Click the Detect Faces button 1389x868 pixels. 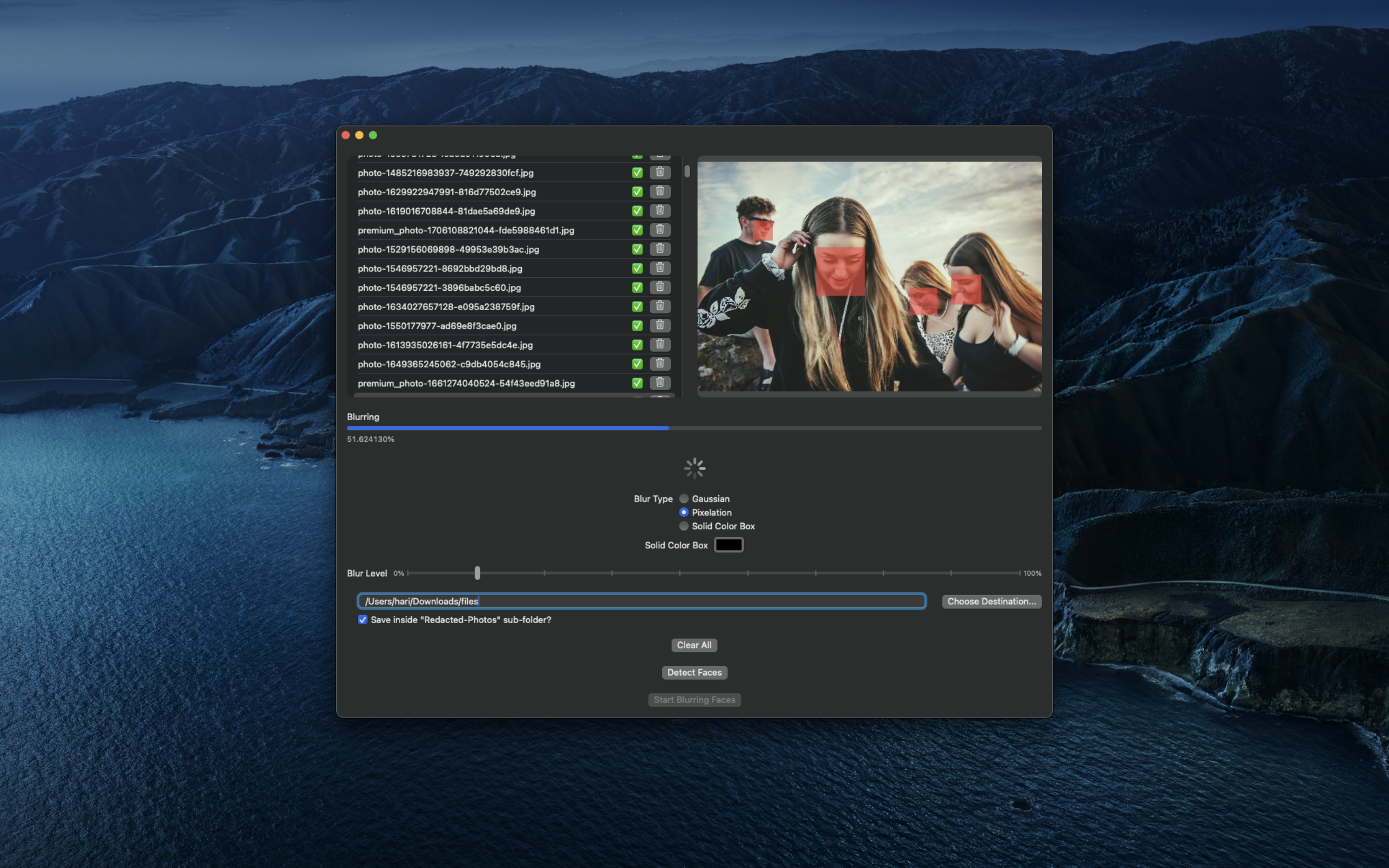click(x=694, y=672)
